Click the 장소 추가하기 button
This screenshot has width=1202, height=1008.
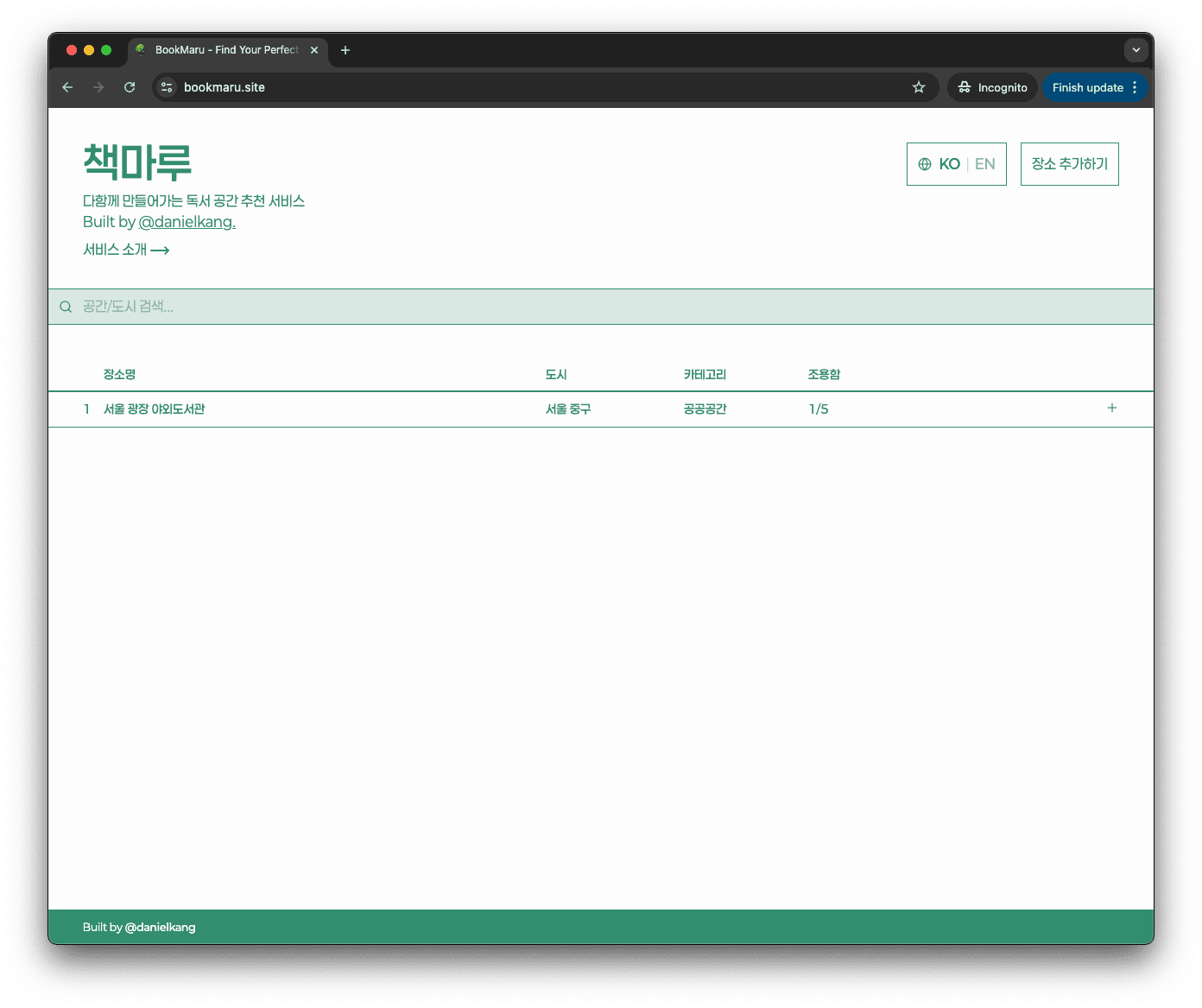pyautogui.click(x=1069, y=164)
